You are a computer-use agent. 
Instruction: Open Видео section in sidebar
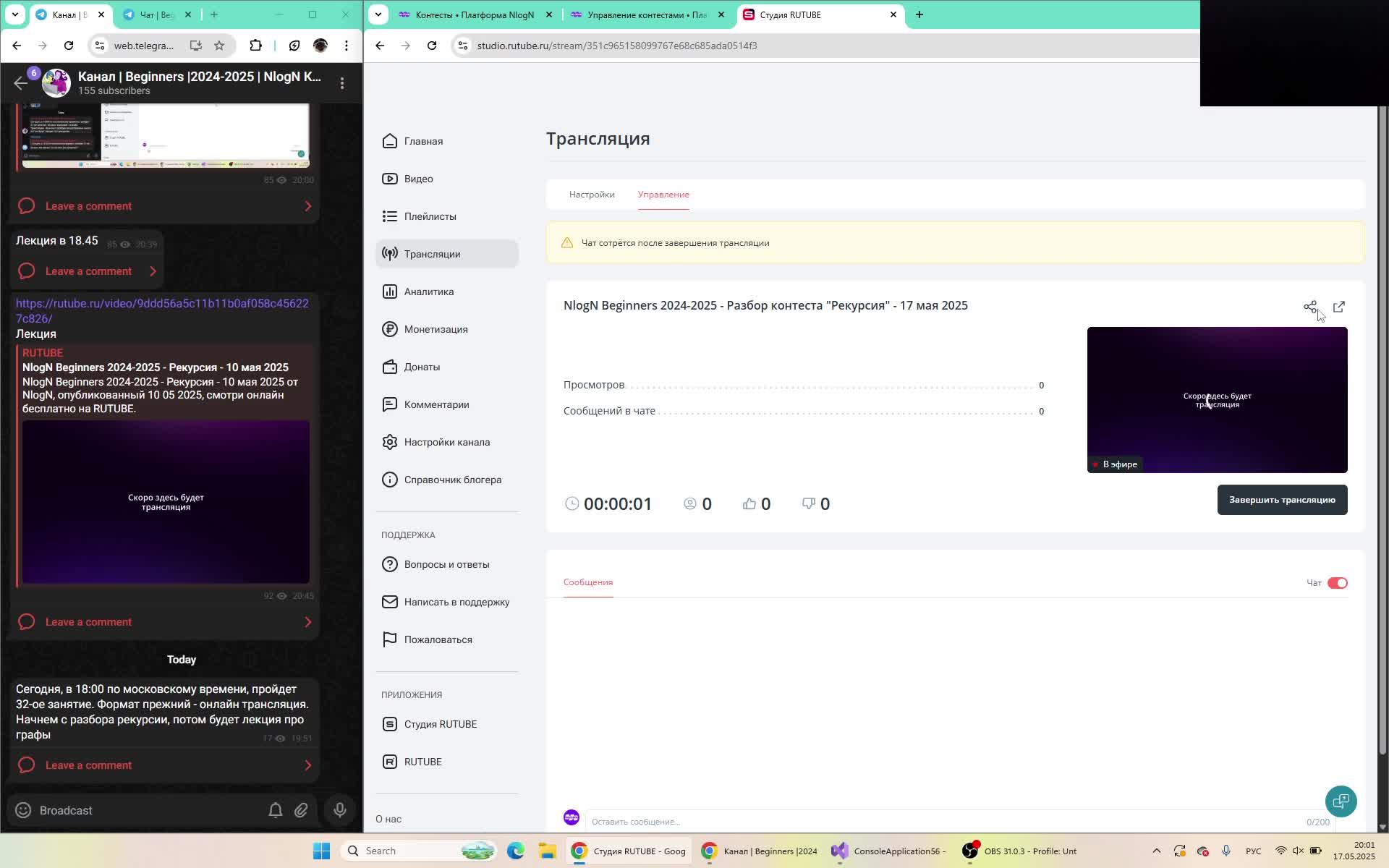coord(408,179)
